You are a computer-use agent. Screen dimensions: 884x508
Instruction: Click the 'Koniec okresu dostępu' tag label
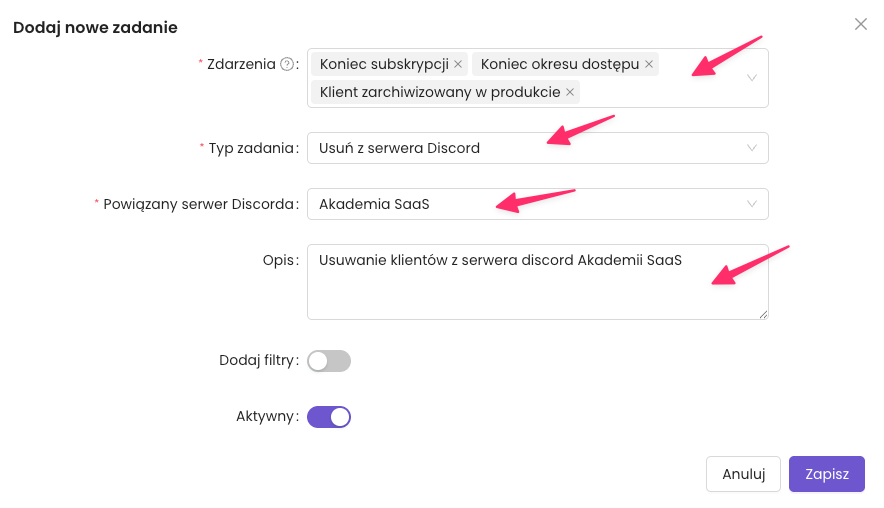point(559,64)
